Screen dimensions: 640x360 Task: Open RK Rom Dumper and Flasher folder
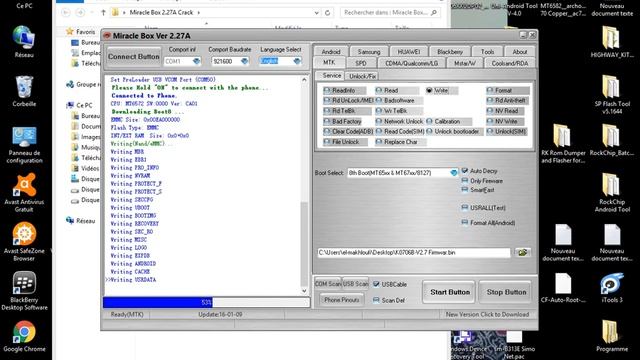pyautogui.click(x=563, y=144)
